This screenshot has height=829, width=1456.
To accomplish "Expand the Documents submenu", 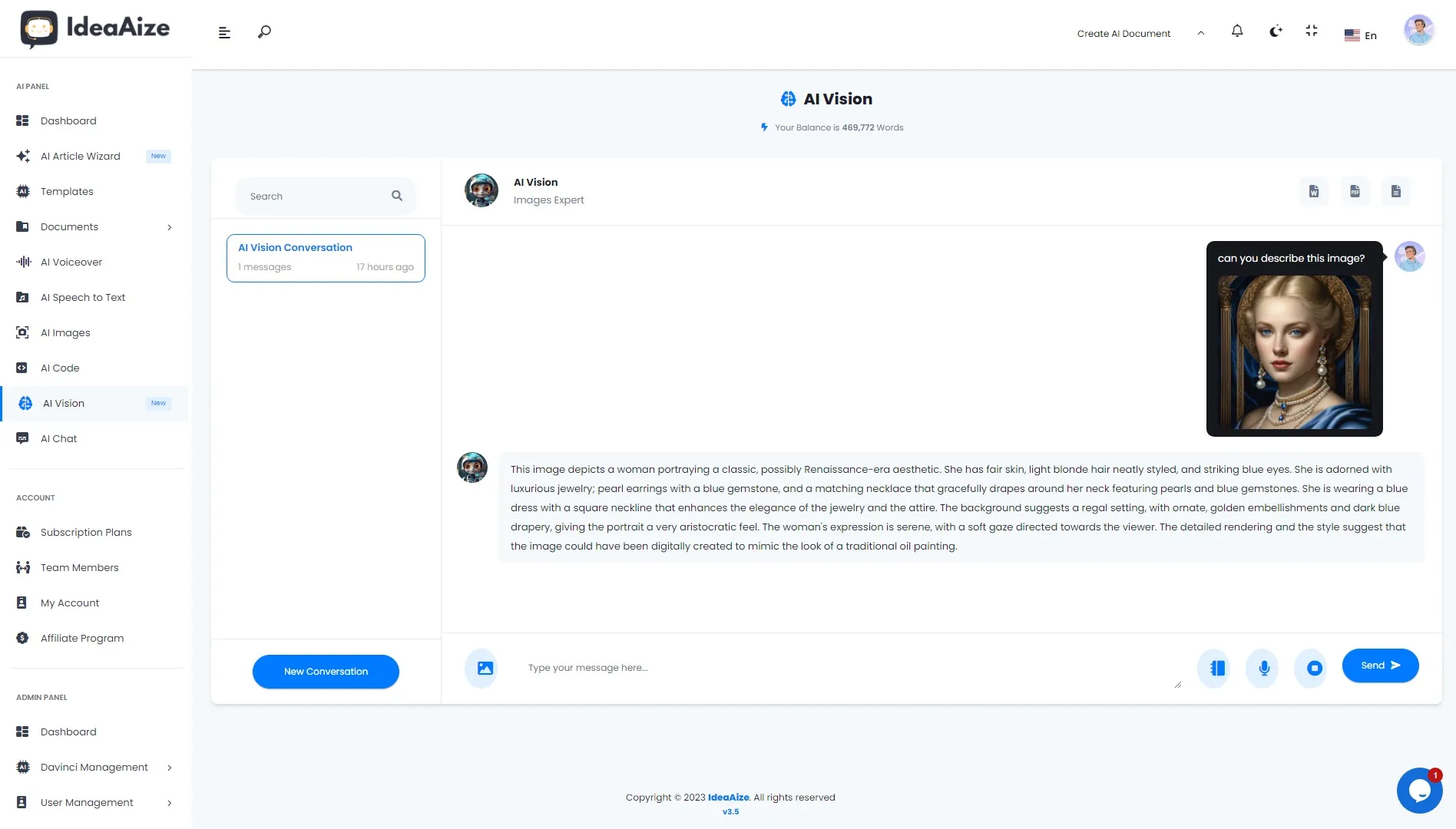I will 170,227.
